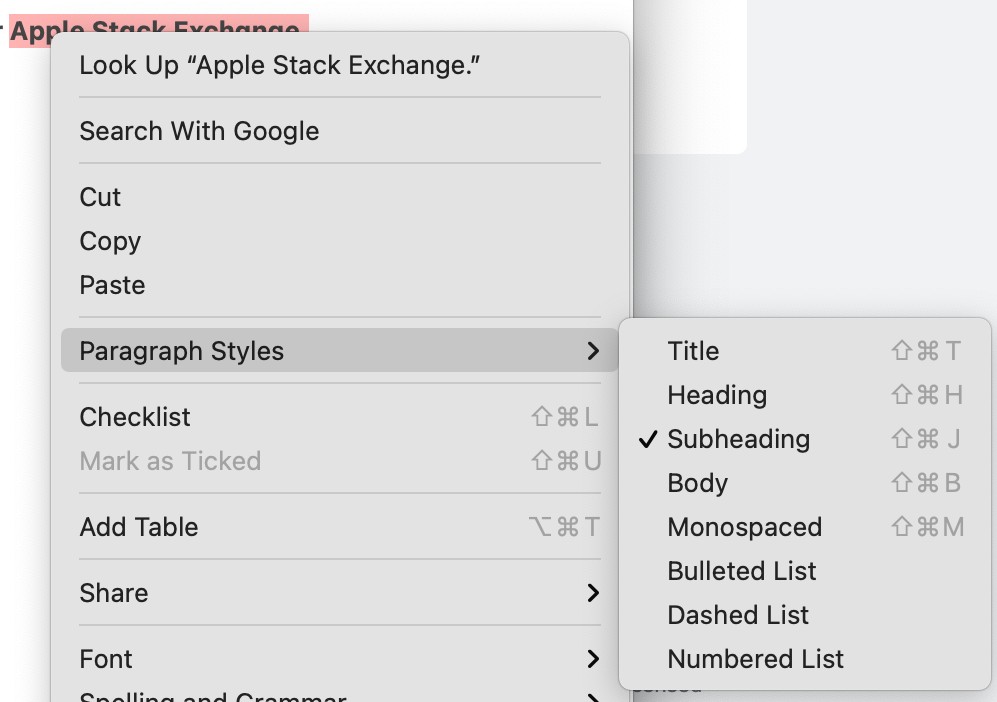This screenshot has height=702, width=997.
Task: Apply the Heading style
Action: [x=717, y=395]
